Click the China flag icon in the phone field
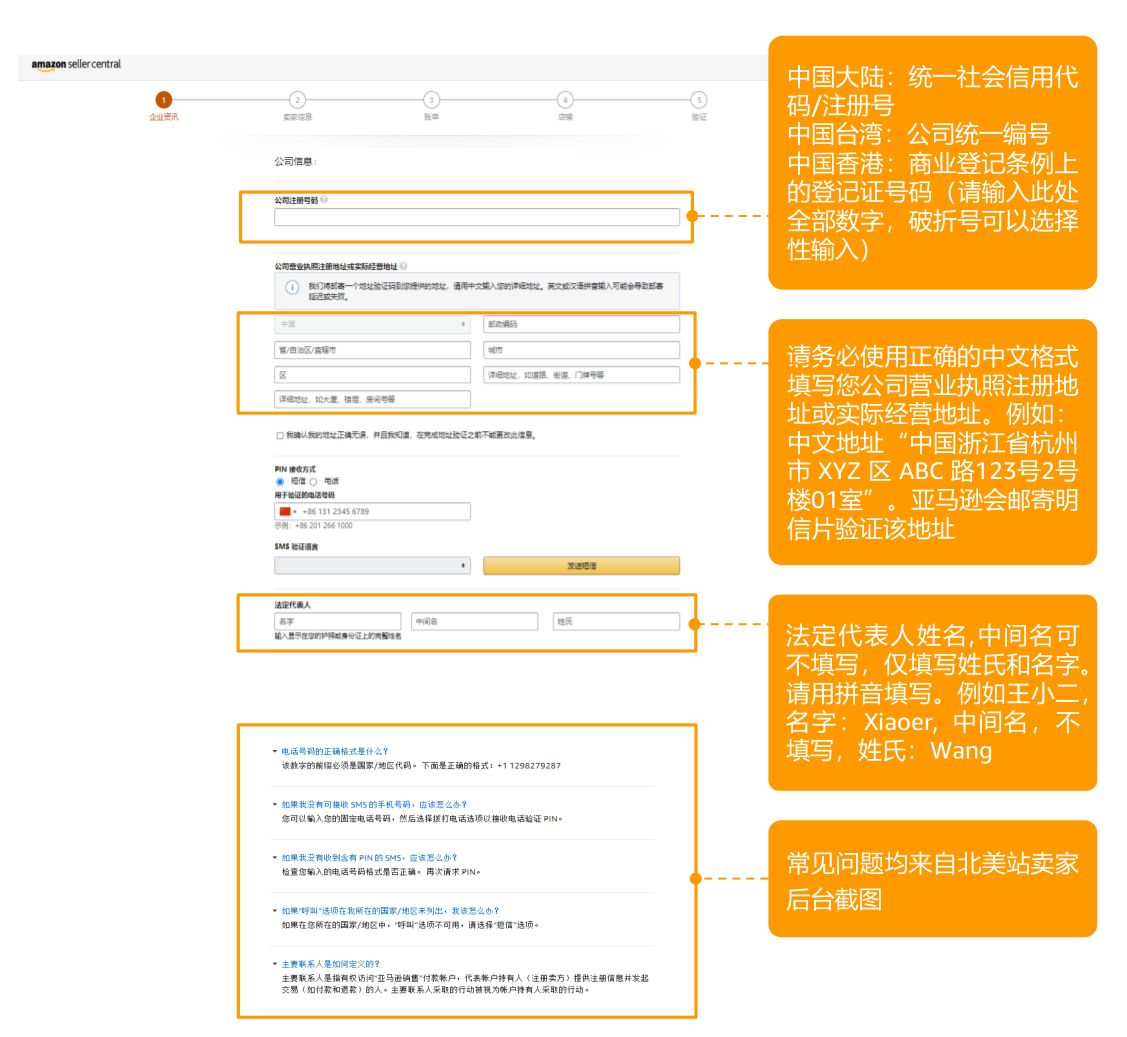This screenshot has height=1037, width=1127. coord(285,512)
